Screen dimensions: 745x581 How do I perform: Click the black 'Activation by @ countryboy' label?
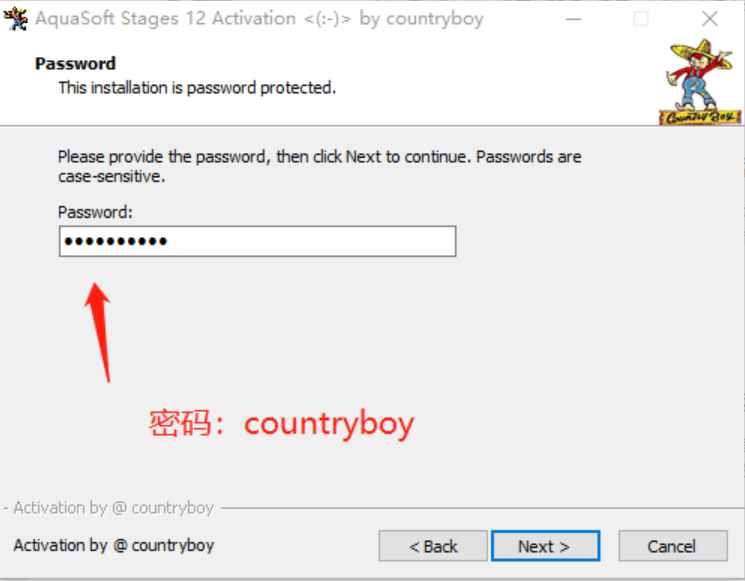114,545
